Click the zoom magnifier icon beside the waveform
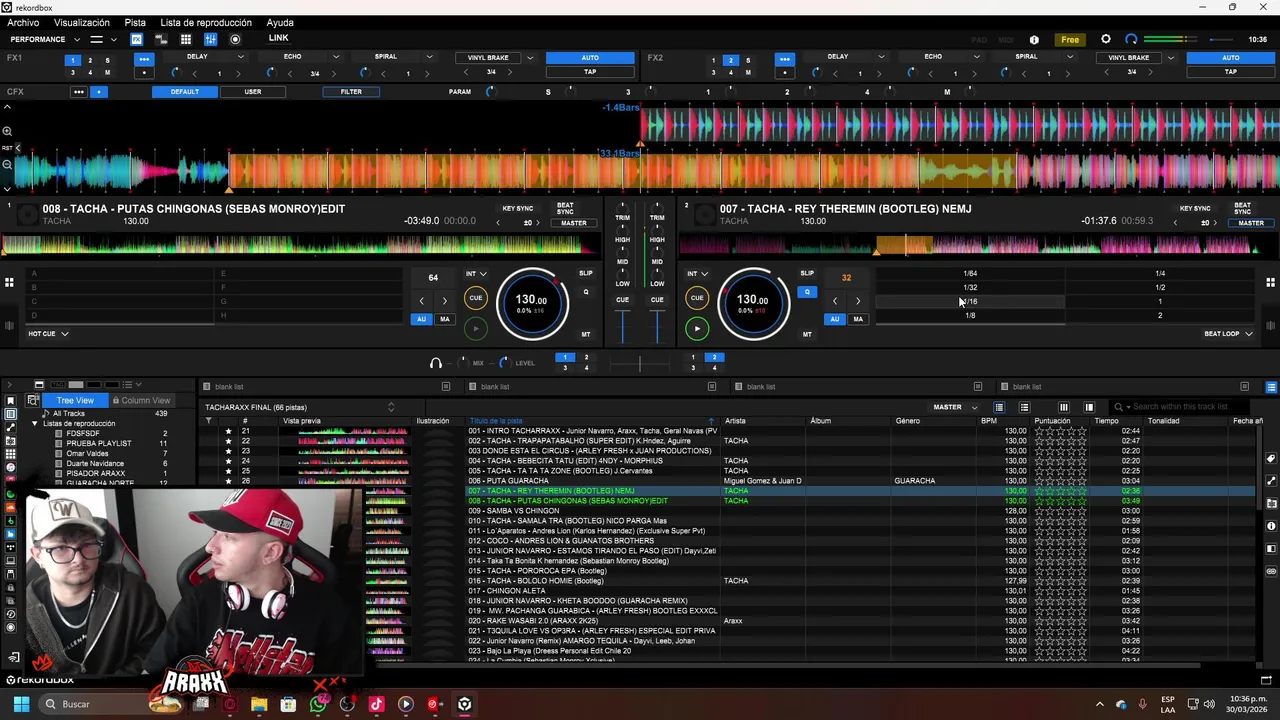Screen dimensions: 1280x720 (x=7, y=131)
